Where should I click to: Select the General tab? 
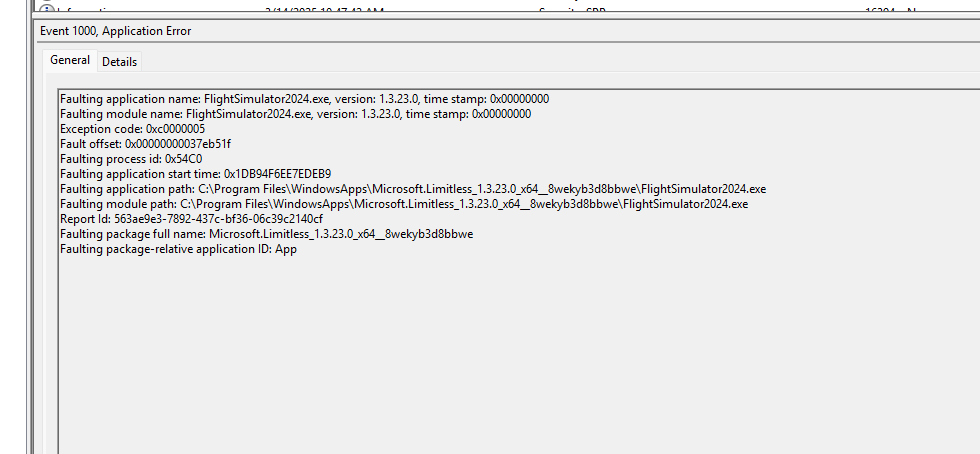point(70,61)
